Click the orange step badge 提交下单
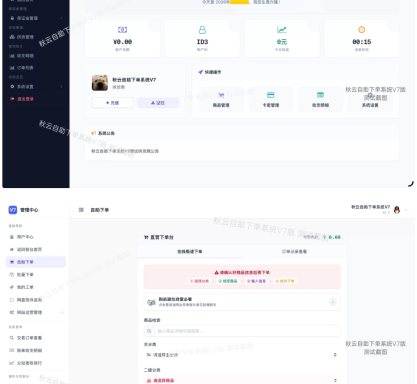This screenshot has height=384, width=417. coord(285,281)
